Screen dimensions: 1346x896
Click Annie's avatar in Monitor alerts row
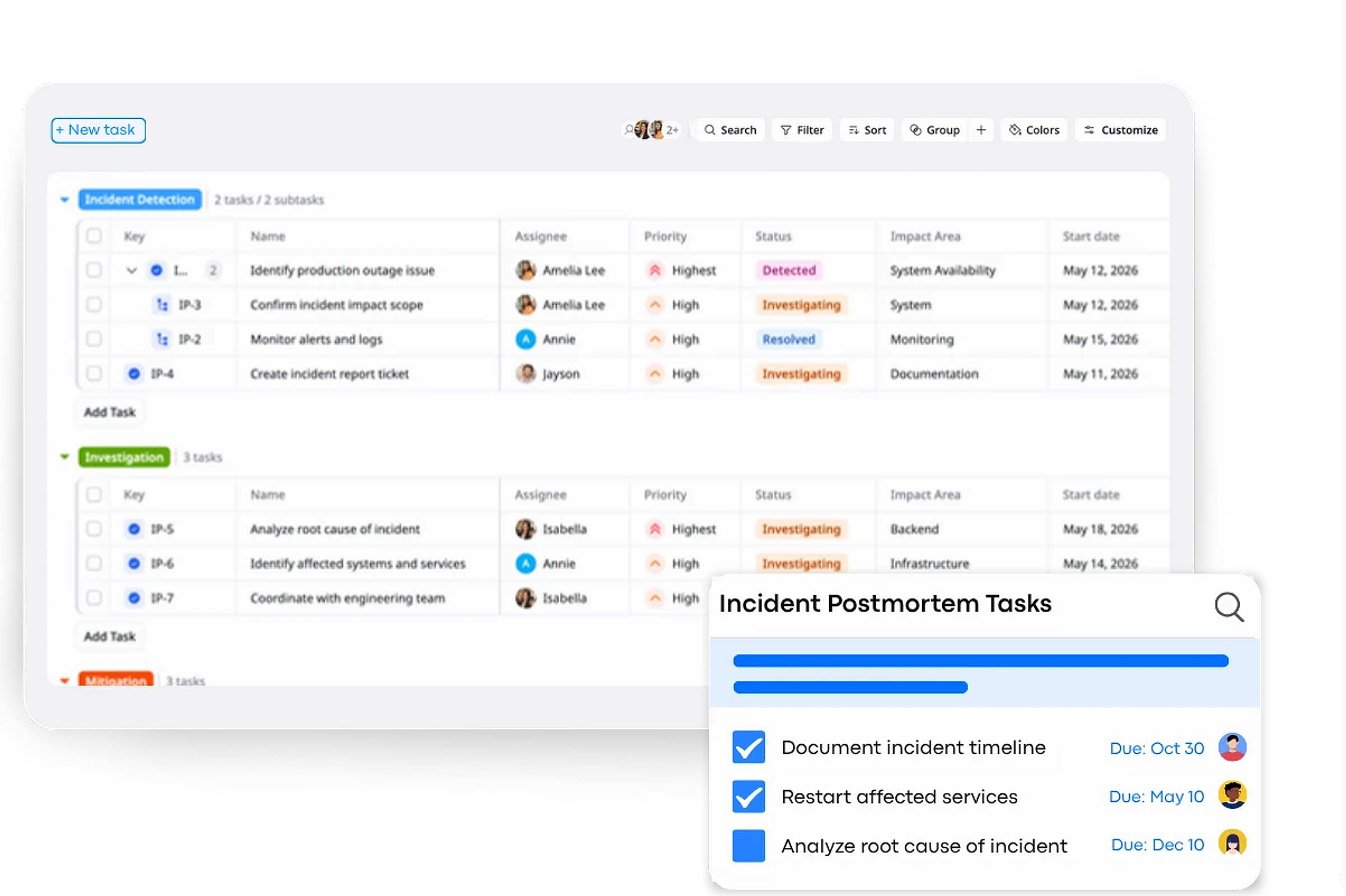[x=526, y=339]
